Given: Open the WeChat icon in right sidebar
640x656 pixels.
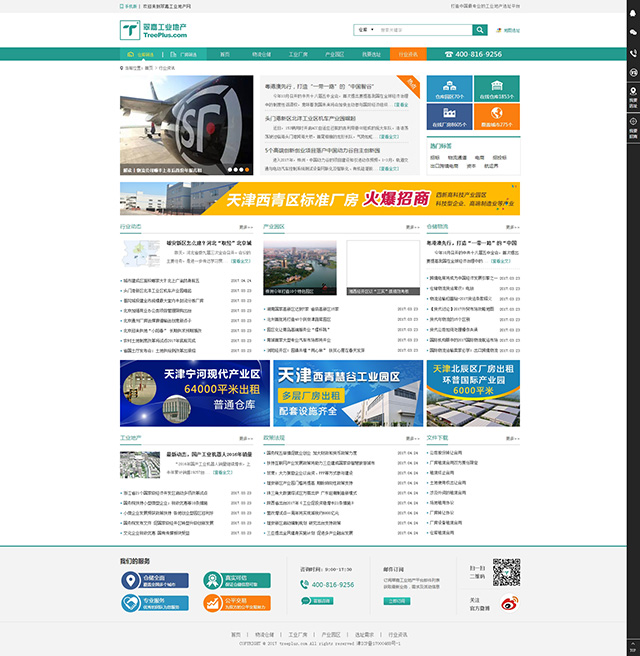Looking at the screenshot, I should point(633,31).
